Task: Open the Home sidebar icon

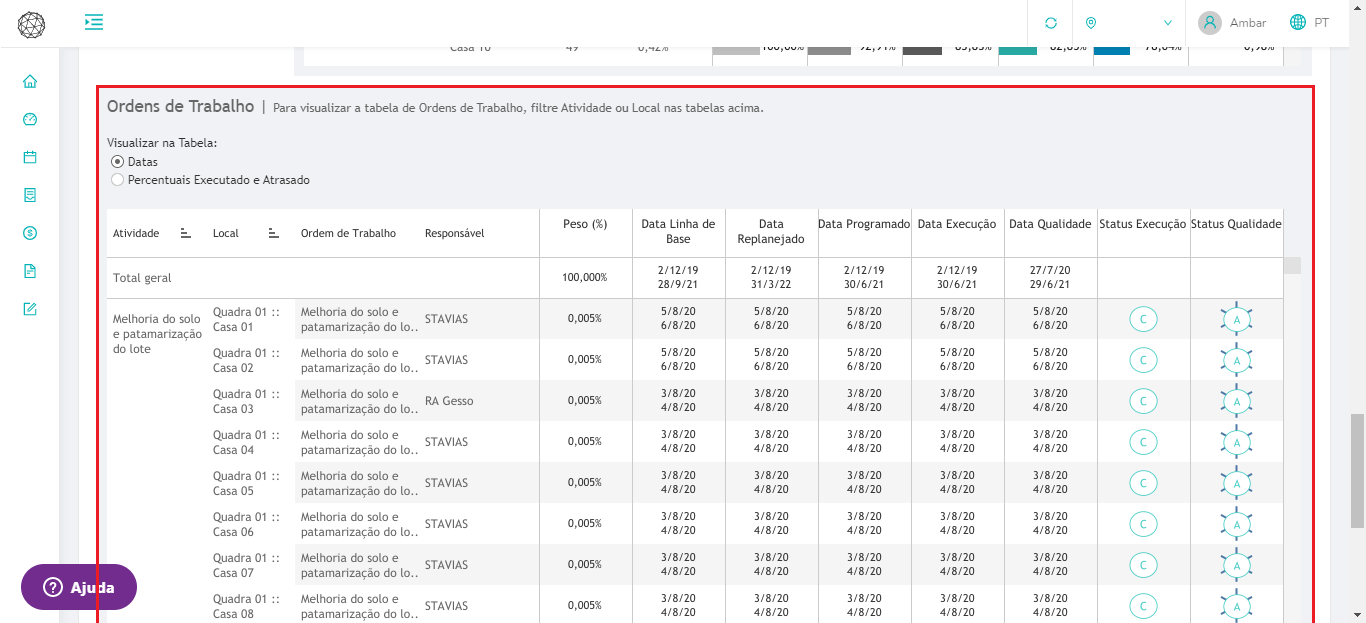Action: pyautogui.click(x=30, y=81)
